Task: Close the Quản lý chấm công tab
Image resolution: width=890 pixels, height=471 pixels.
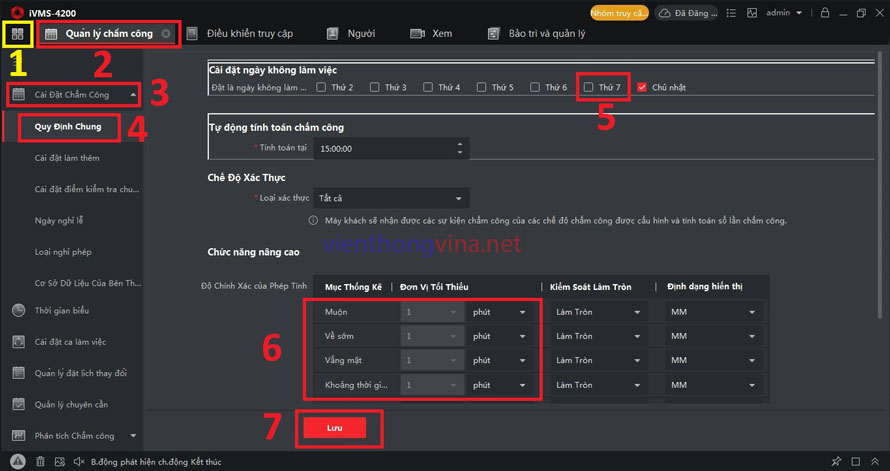Action: [x=166, y=34]
